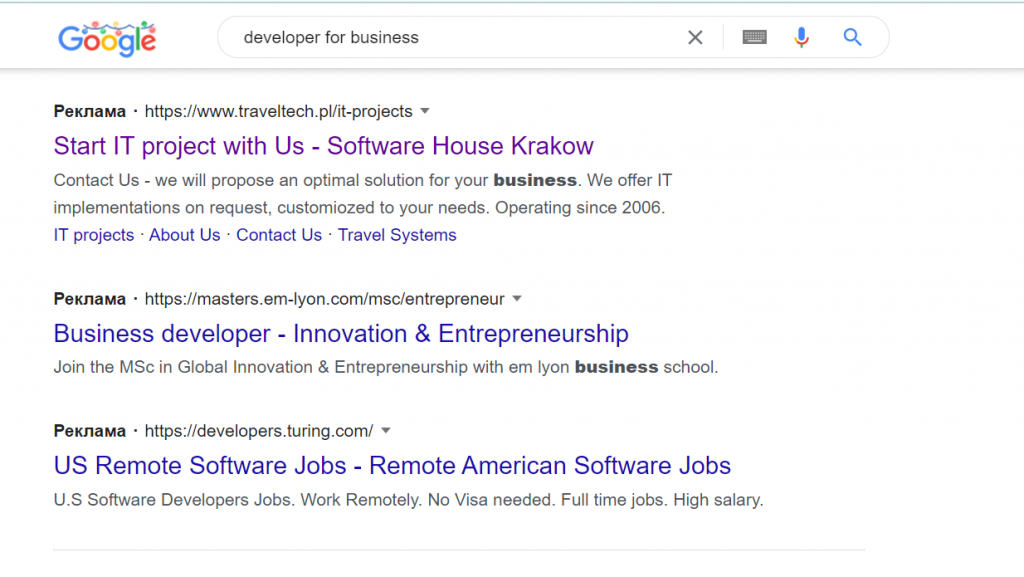Click into the search box text field
The height and width of the screenshot is (577, 1024).
[x=450, y=38]
